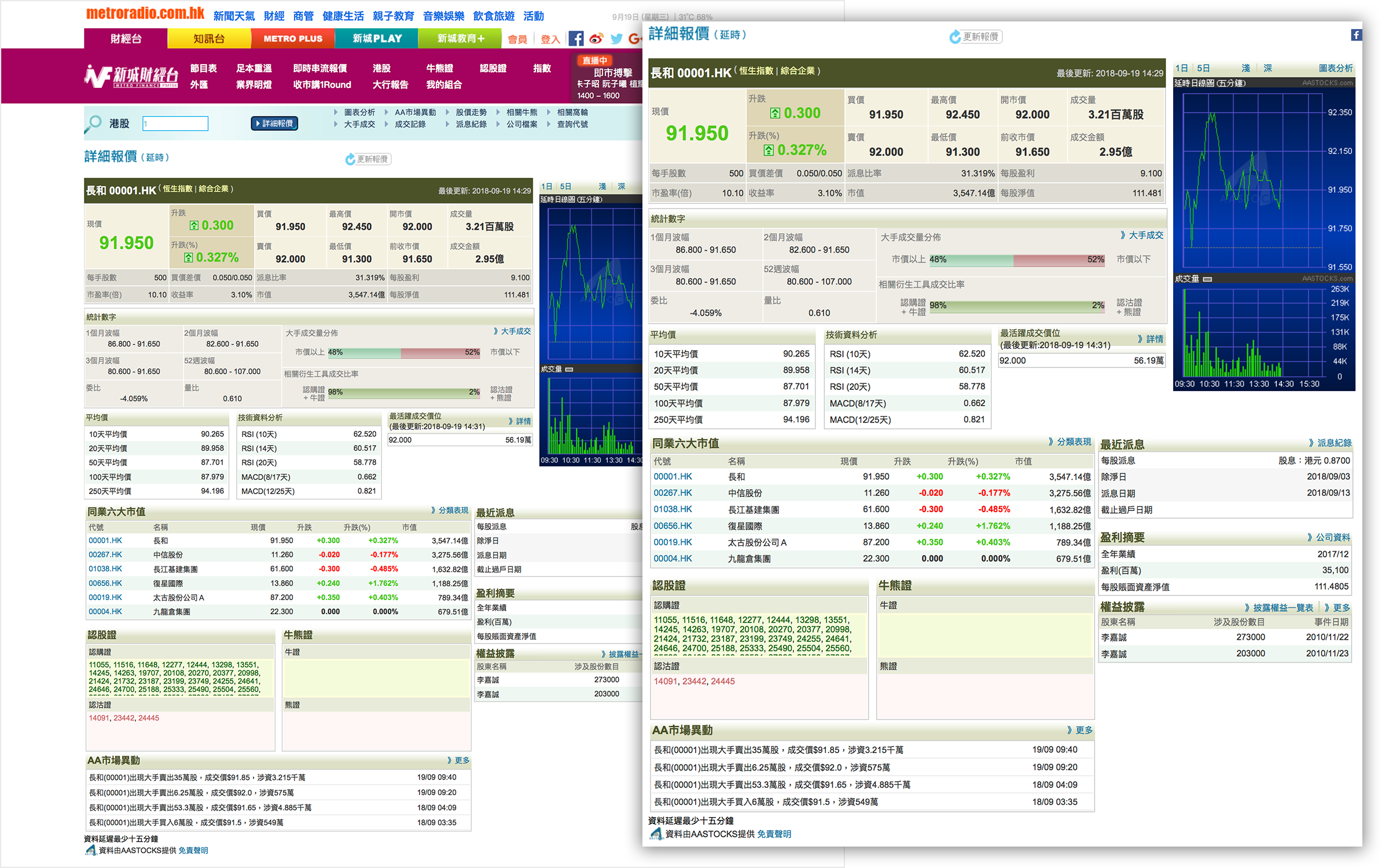Switch right chart to 5日 view
This screenshot has height=868, width=1389.
(1203, 68)
